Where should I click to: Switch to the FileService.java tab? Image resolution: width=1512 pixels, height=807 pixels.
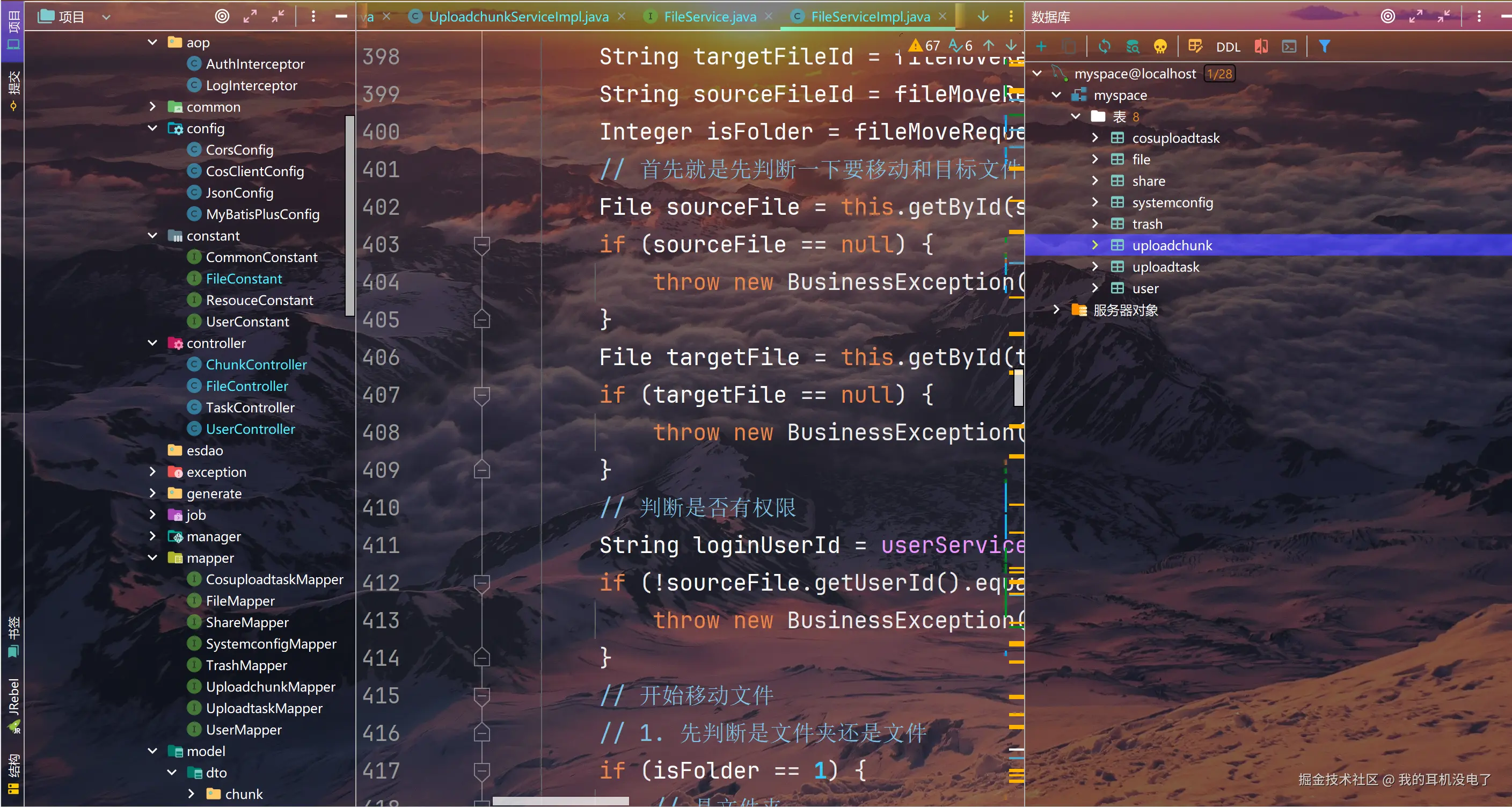709,17
